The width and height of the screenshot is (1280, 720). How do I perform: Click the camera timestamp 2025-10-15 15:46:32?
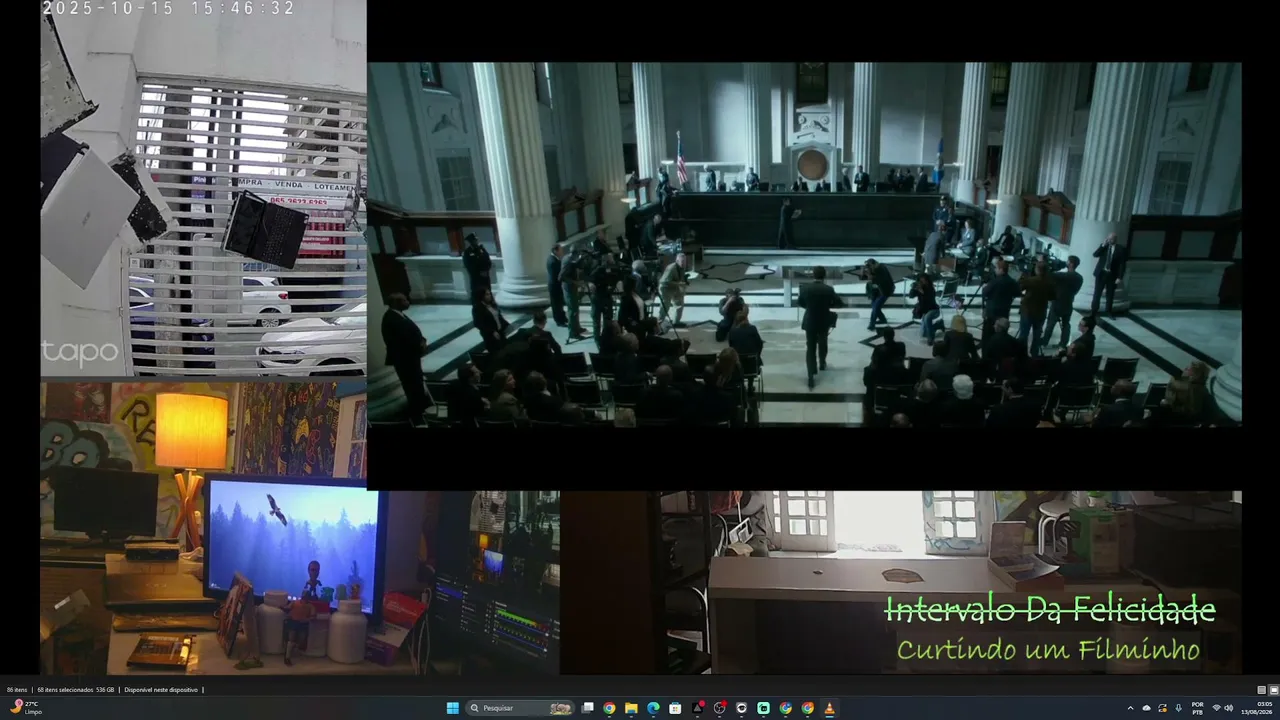169,8
